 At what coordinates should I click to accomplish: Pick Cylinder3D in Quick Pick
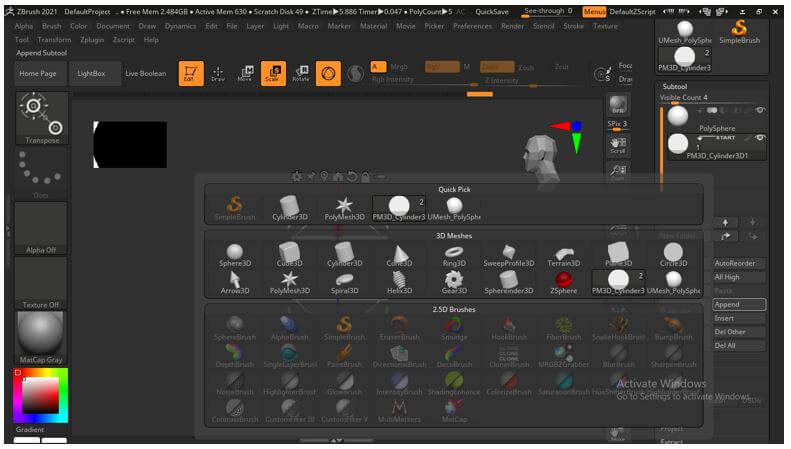pos(290,209)
